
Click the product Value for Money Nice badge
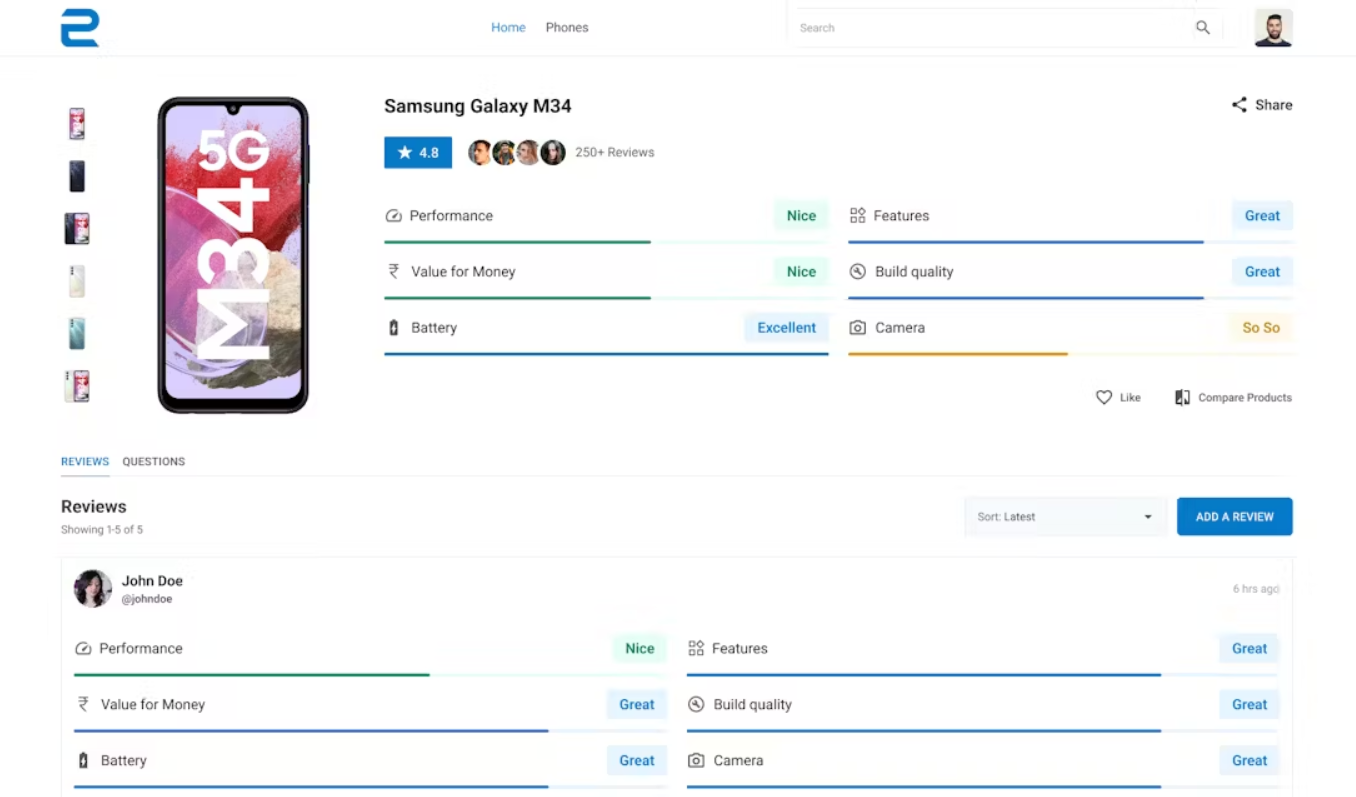tap(801, 272)
